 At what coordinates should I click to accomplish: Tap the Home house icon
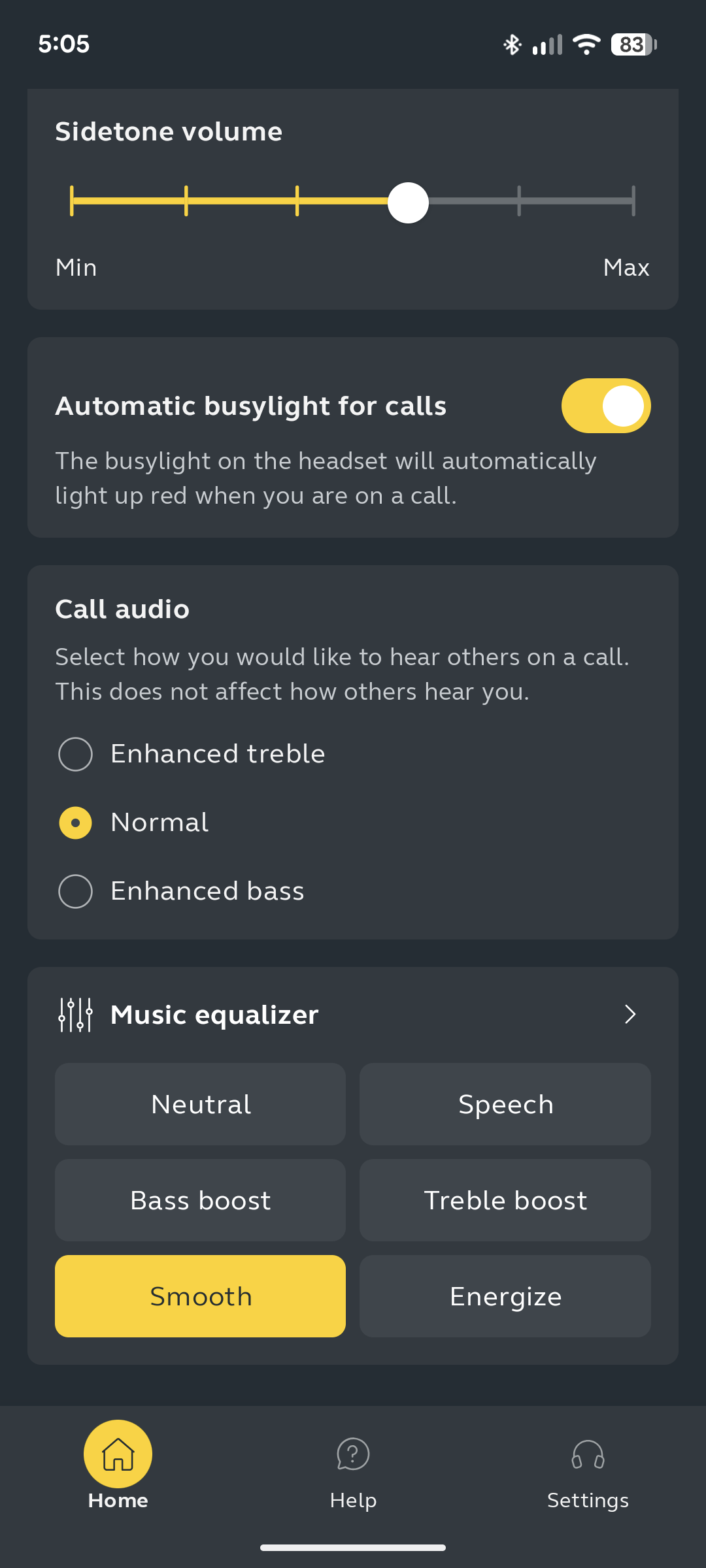point(118,1454)
